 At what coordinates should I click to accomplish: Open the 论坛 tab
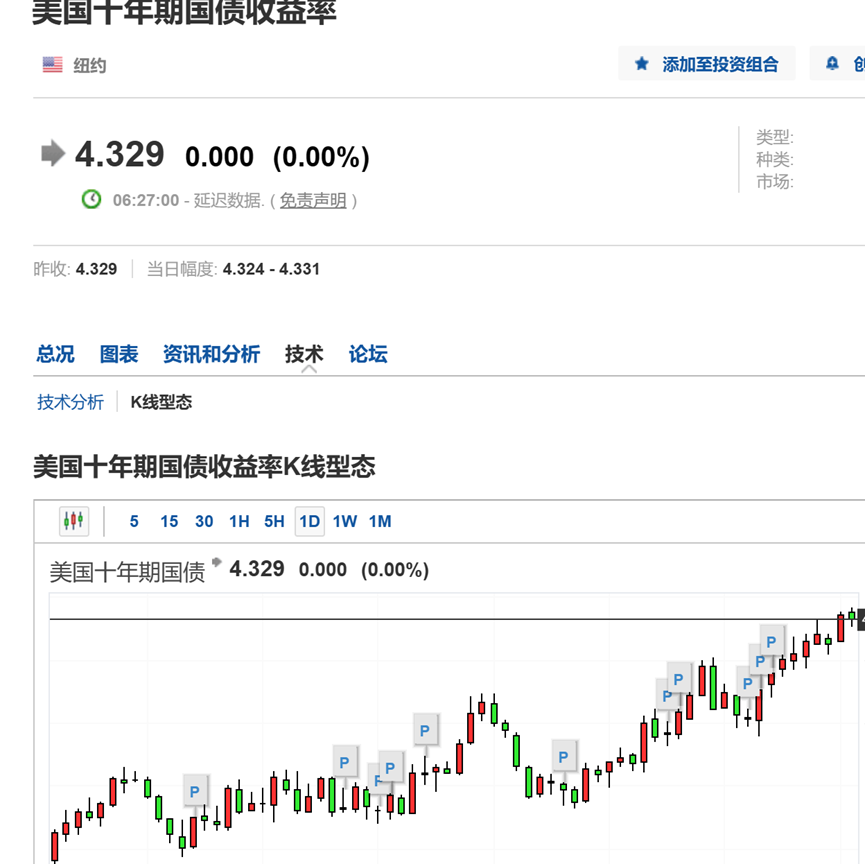click(x=368, y=354)
